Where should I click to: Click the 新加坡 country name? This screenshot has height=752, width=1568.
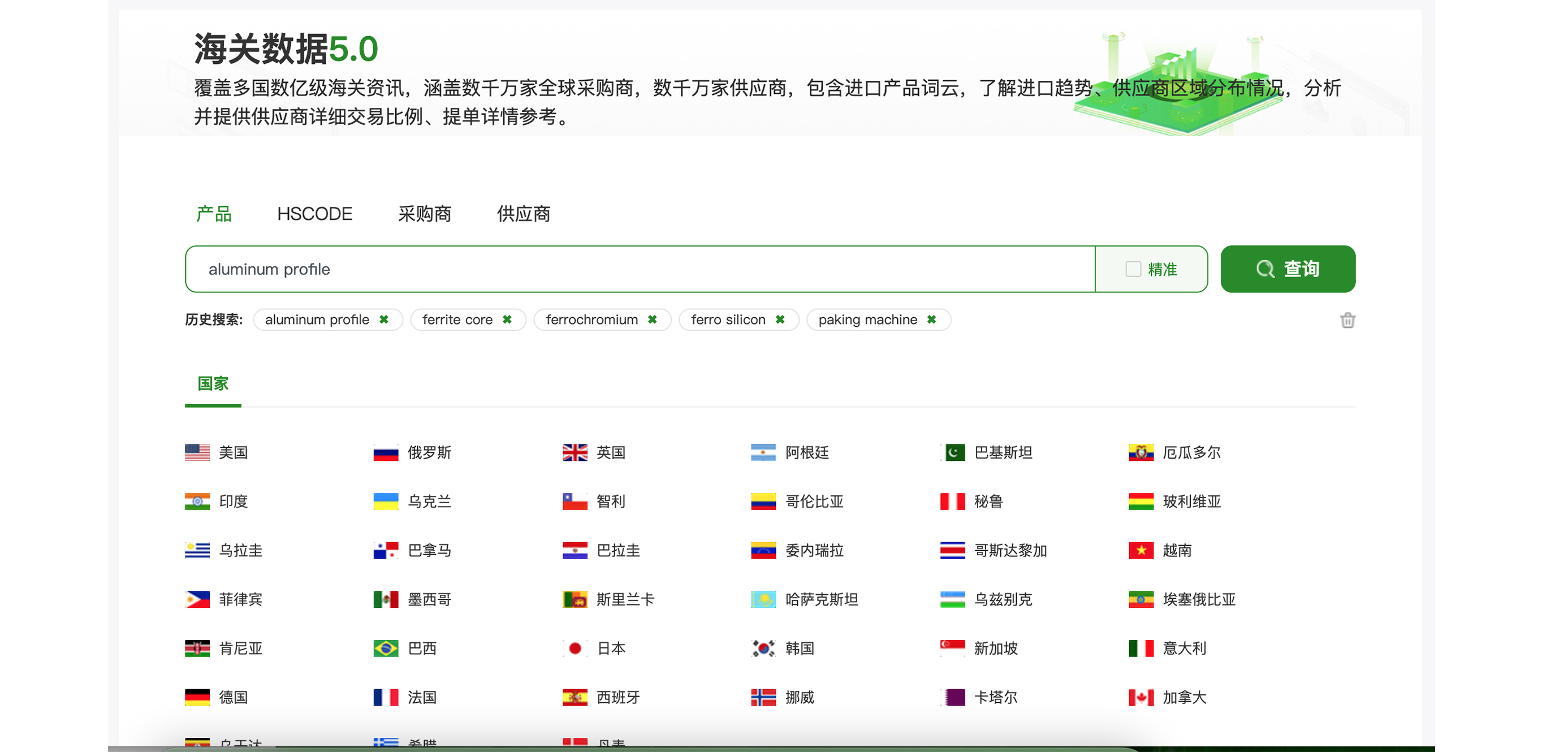coord(996,648)
